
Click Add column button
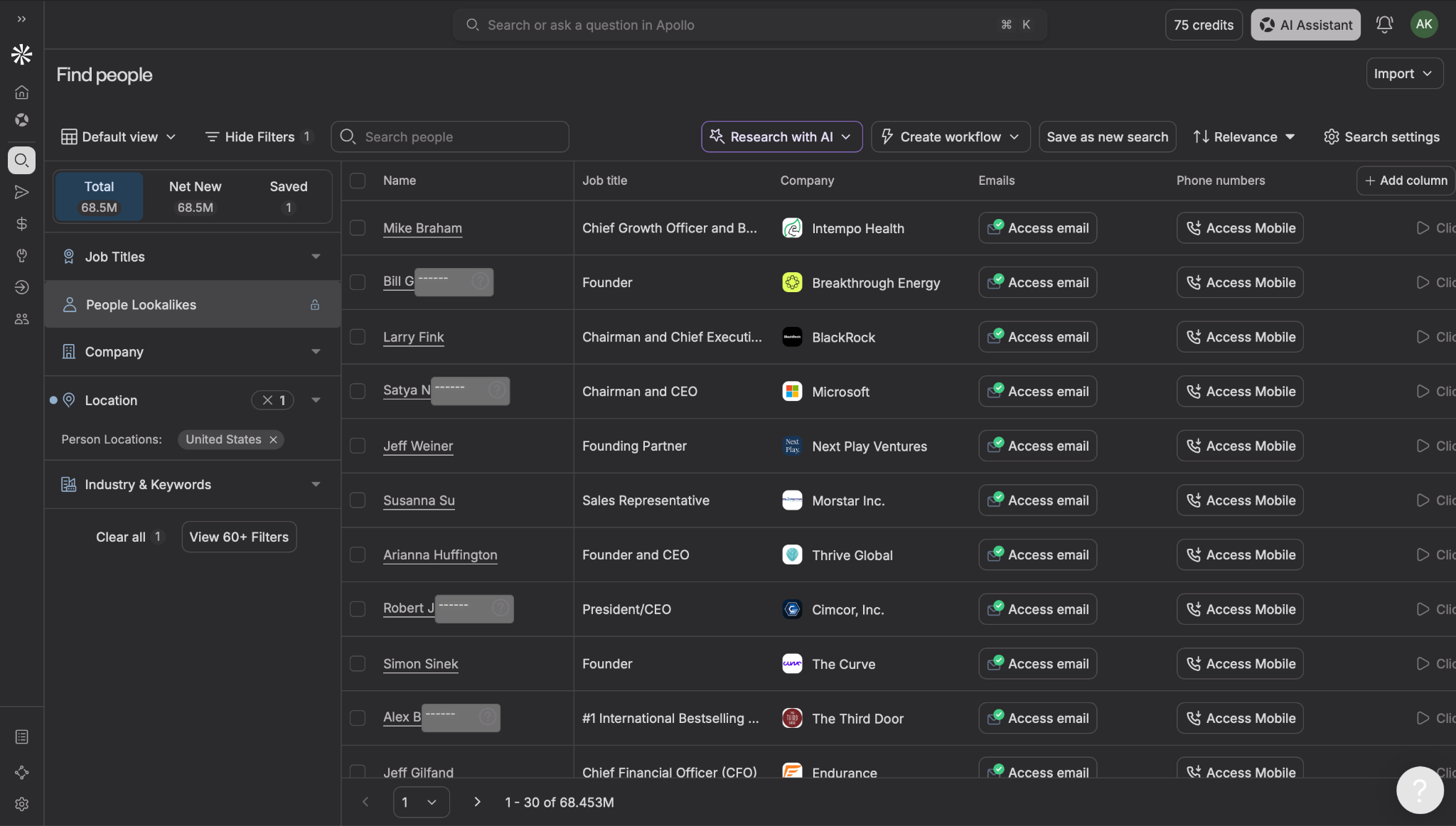[x=1406, y=181]
